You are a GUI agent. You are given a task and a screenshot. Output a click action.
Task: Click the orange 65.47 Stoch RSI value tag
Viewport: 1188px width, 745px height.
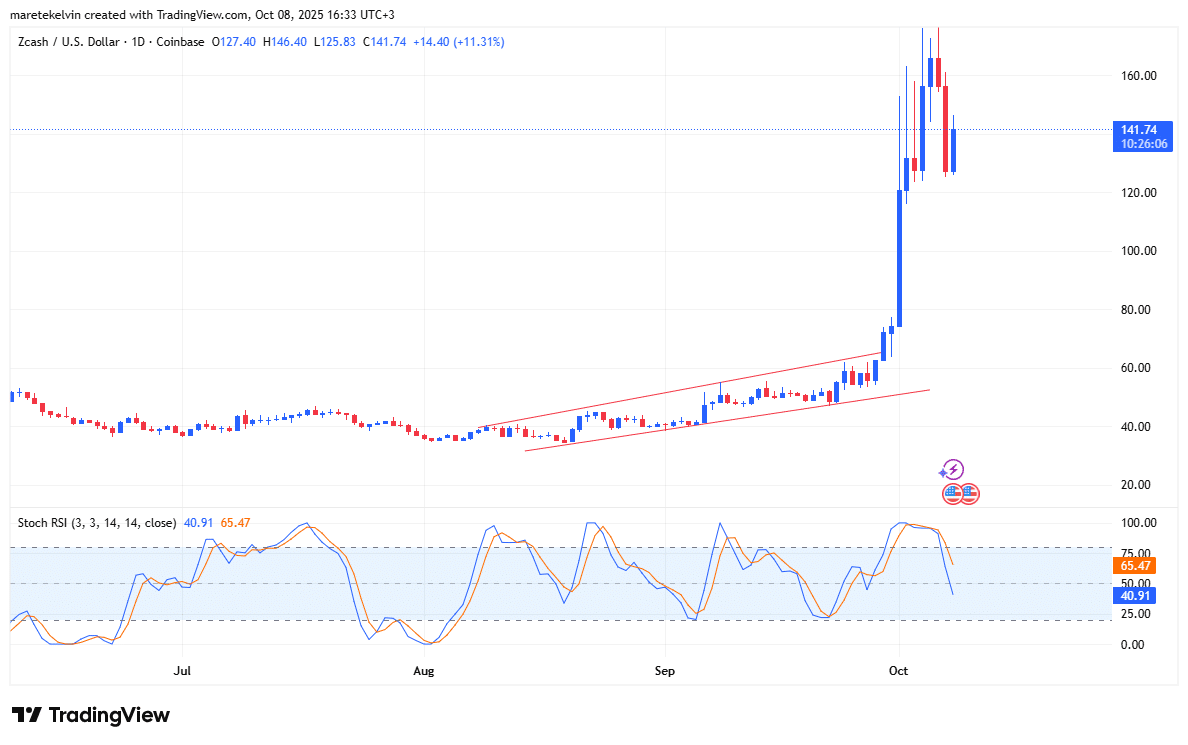(x=1135, y=565)
